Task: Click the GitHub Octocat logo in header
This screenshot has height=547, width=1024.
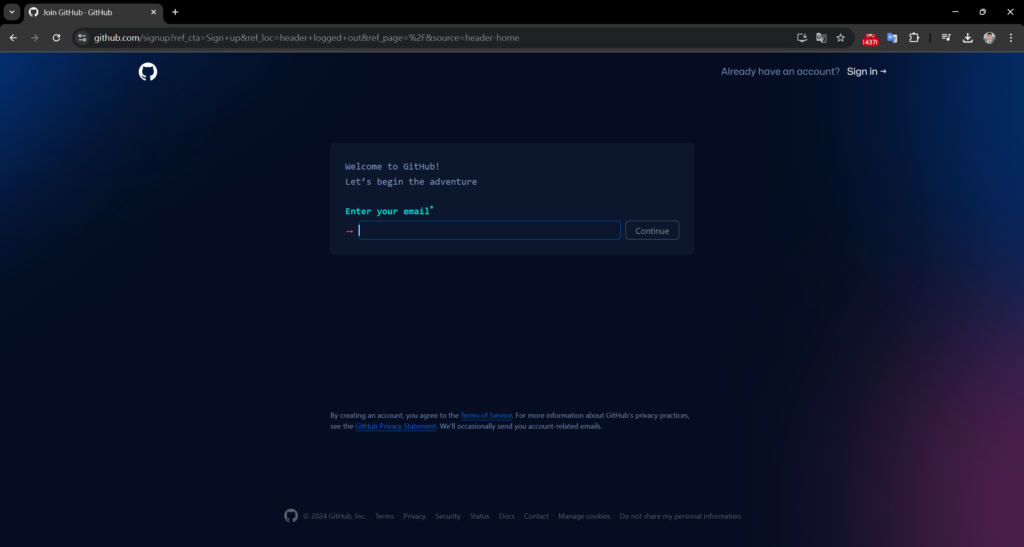Action: 148,72
